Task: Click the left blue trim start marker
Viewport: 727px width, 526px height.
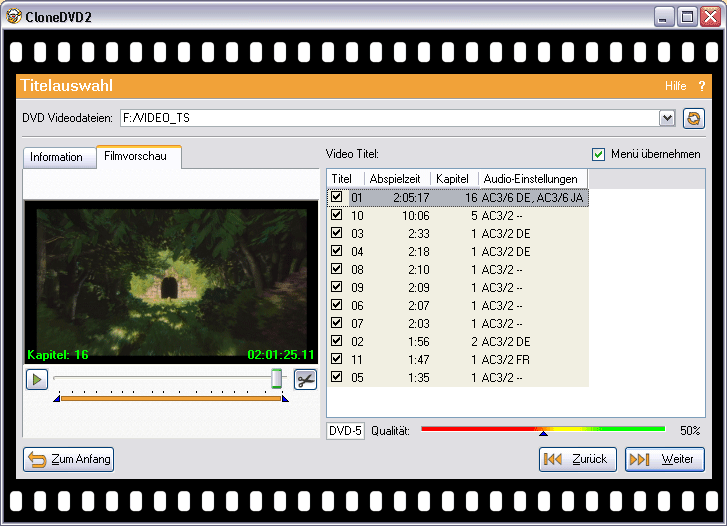Action: (57, 398)
